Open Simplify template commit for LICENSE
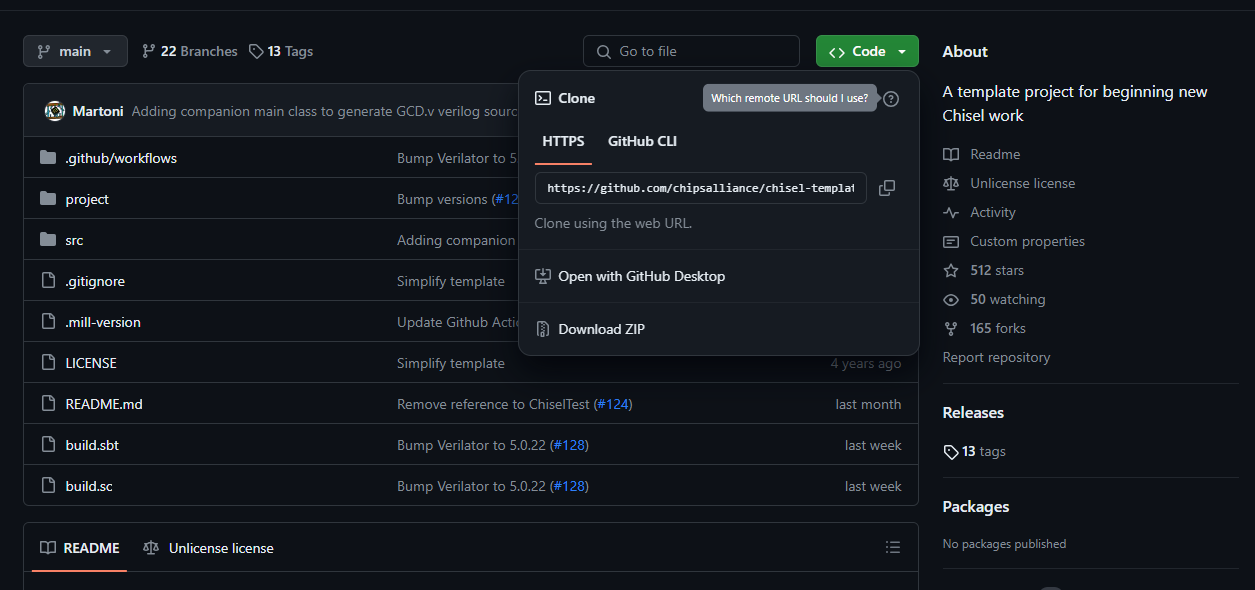 (x=451, y=363)
